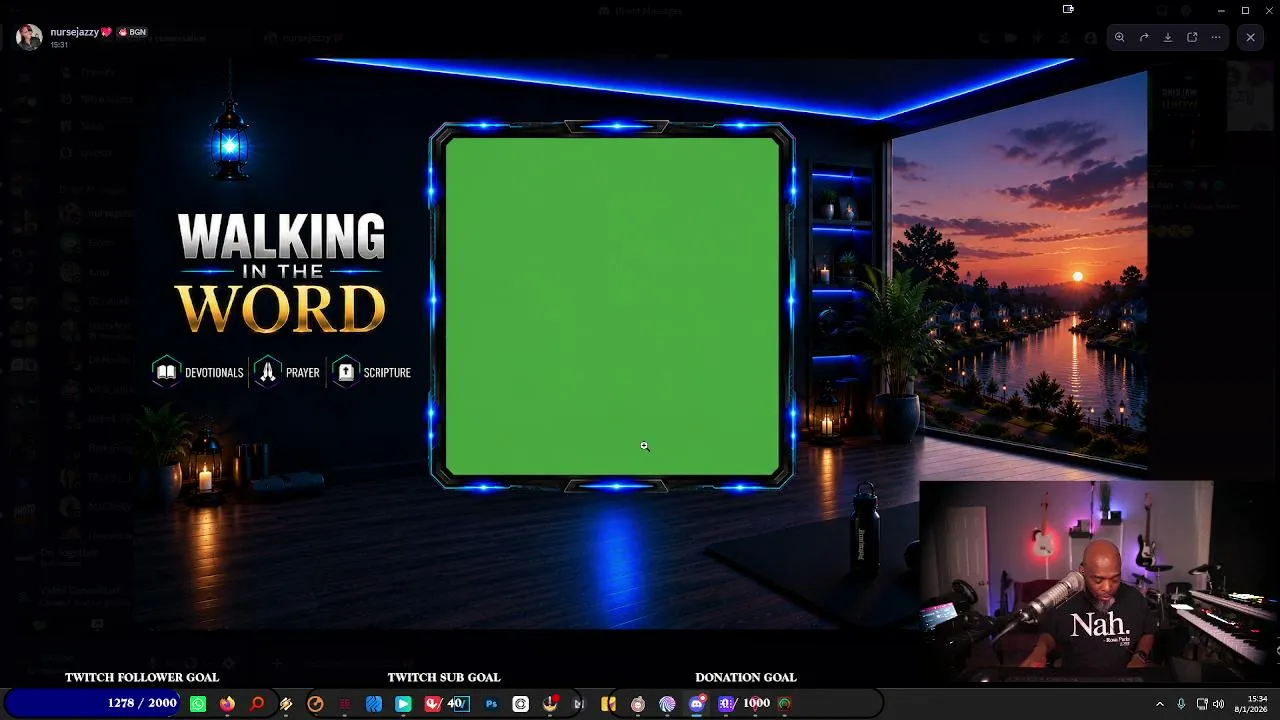Image resolution: width=1280 pixels, height=720 pixels.
Task: Open image in browser icon
Action: pos(1192,37)
